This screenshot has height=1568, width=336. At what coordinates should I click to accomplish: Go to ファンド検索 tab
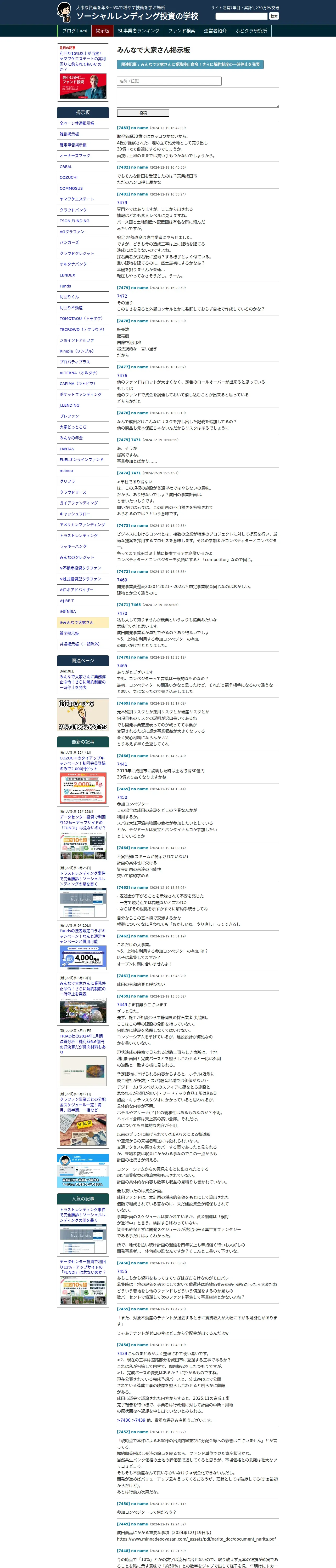click(x=182, y=31)
